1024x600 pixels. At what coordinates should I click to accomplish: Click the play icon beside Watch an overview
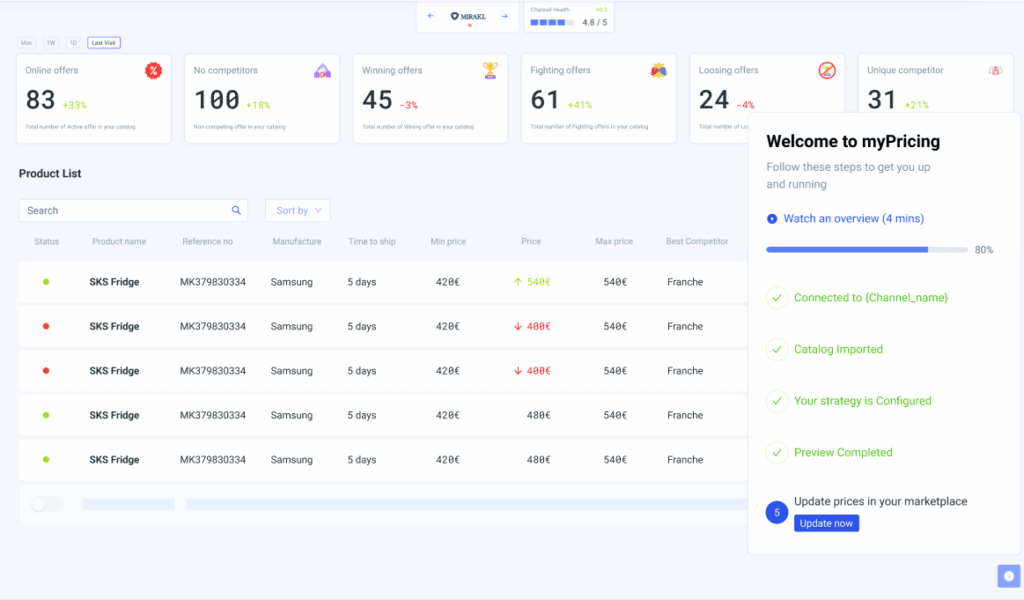point(772,219)
